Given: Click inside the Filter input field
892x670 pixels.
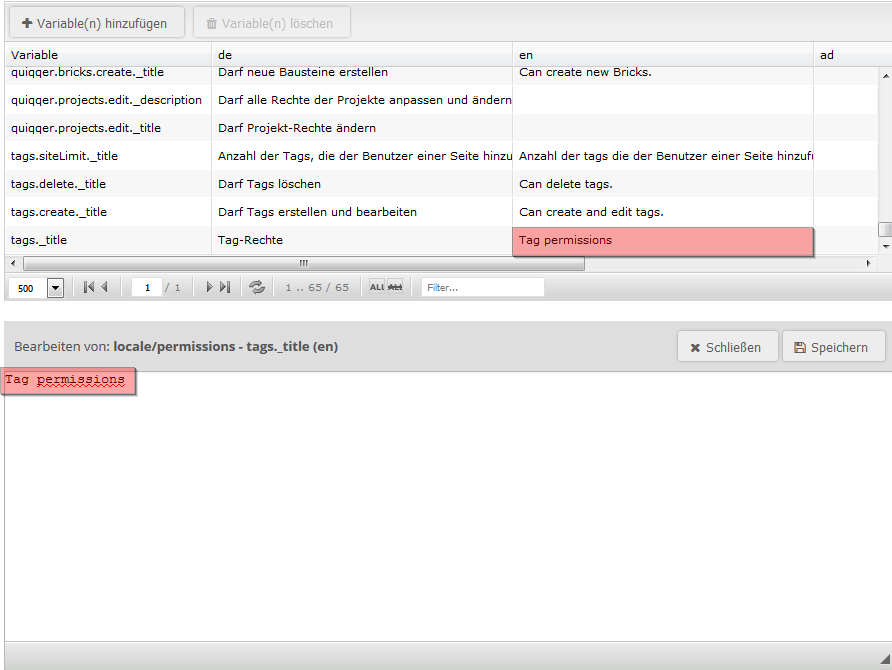Looking at the screenshot, I should point(482,287).
